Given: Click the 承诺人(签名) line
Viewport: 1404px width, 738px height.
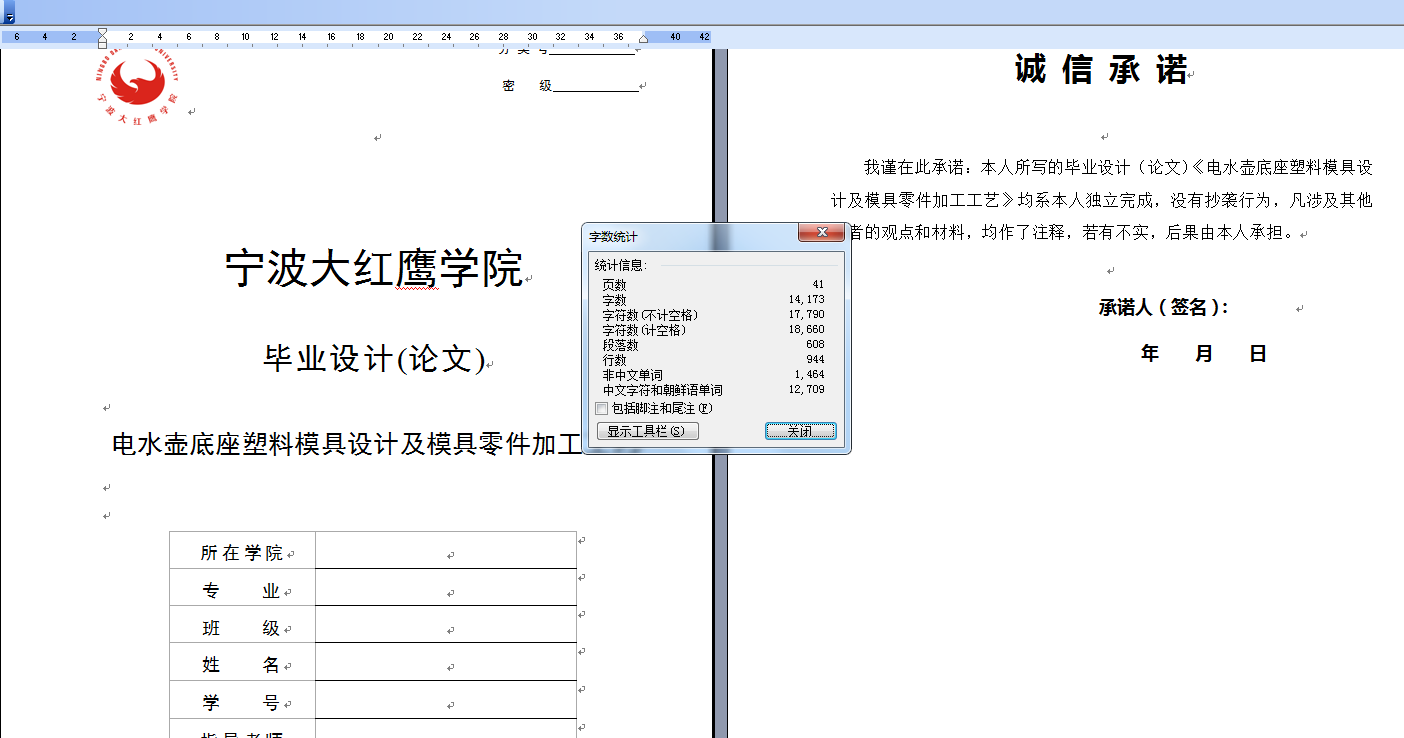Looking at the screenshot, I should point(1164,307).
